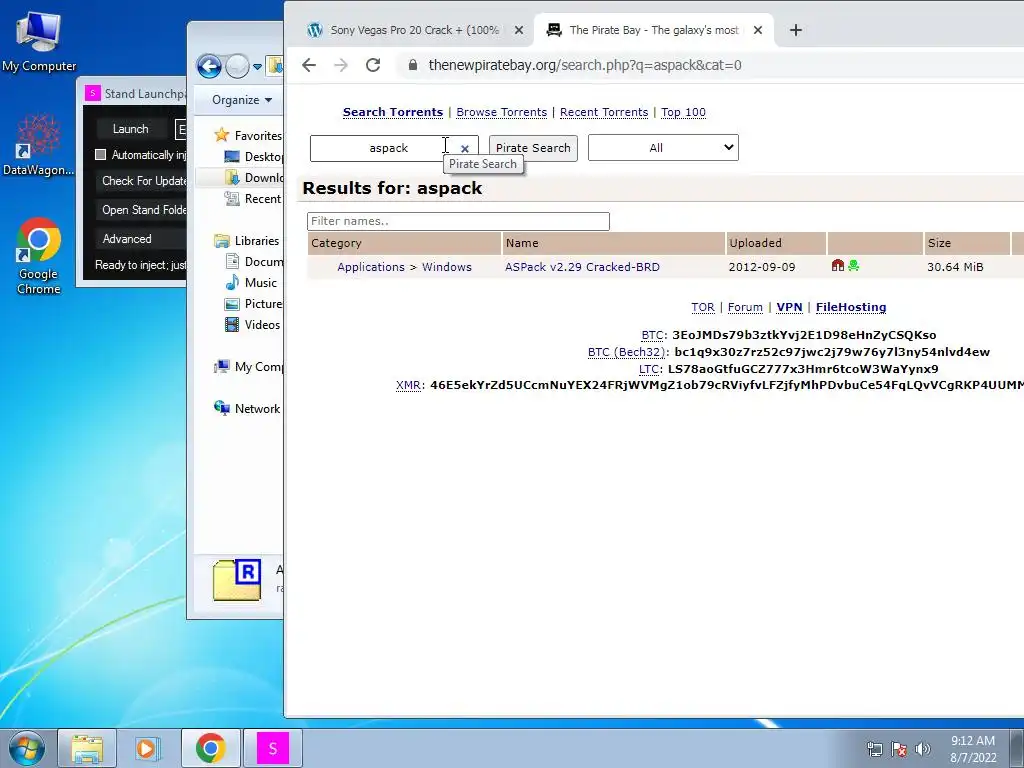Open the Top 100 link
The image size is (1024, 768).
pos(683,112)
